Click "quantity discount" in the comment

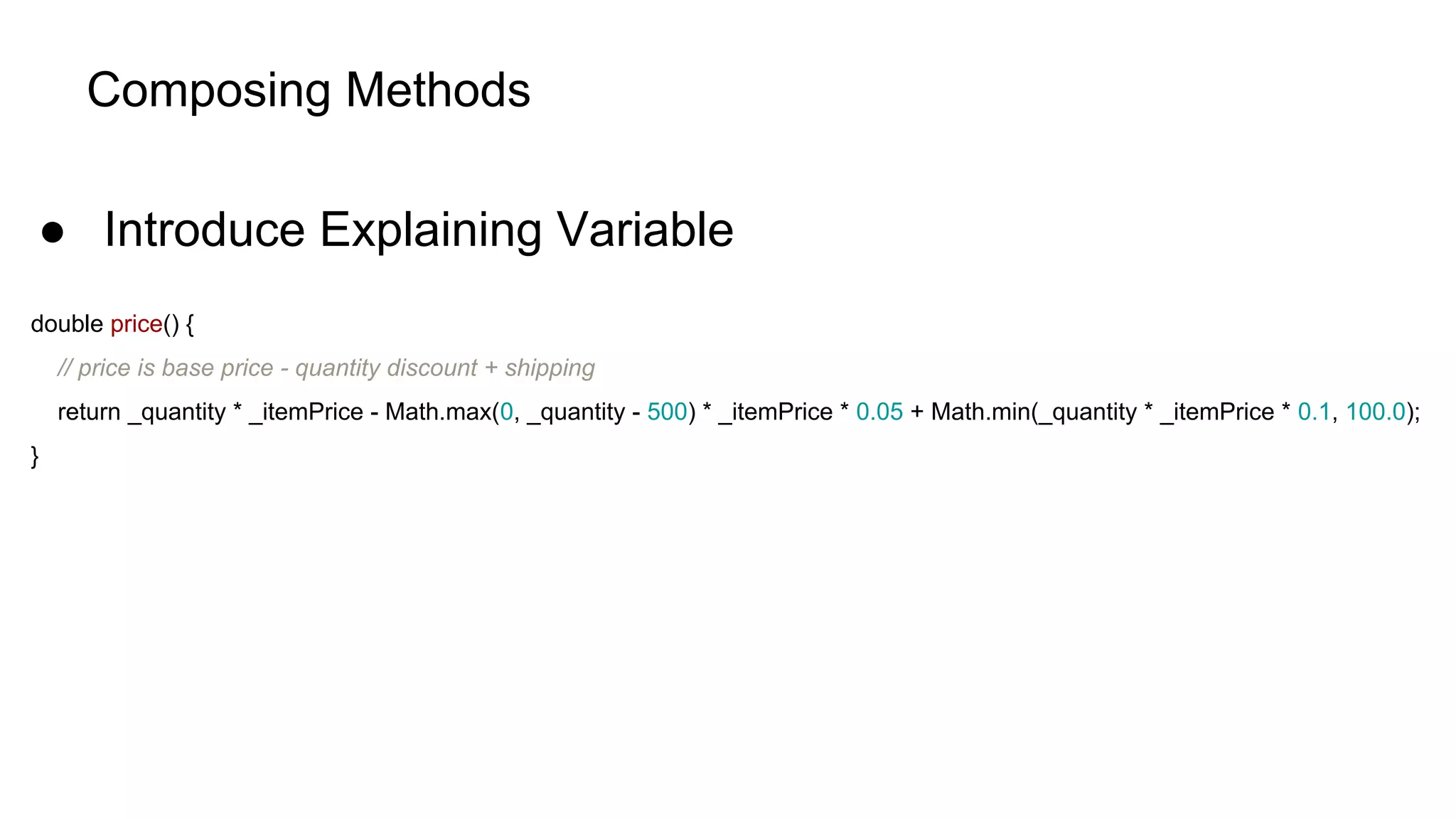coord(386,368)
